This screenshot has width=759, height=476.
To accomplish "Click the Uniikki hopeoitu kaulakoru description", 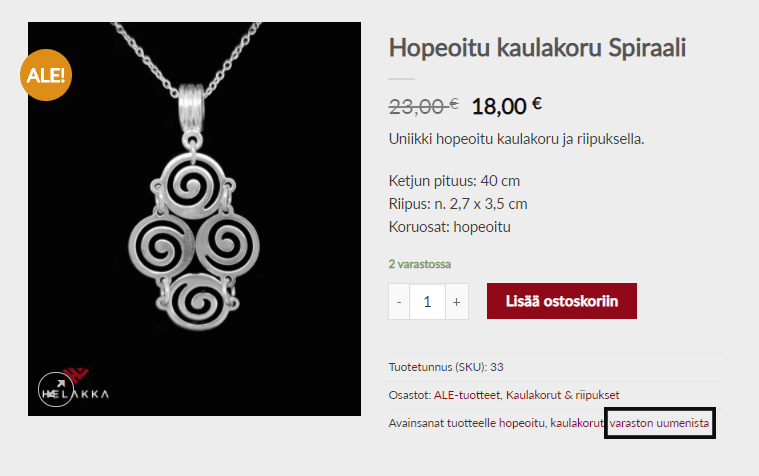I will coord(516,139).
